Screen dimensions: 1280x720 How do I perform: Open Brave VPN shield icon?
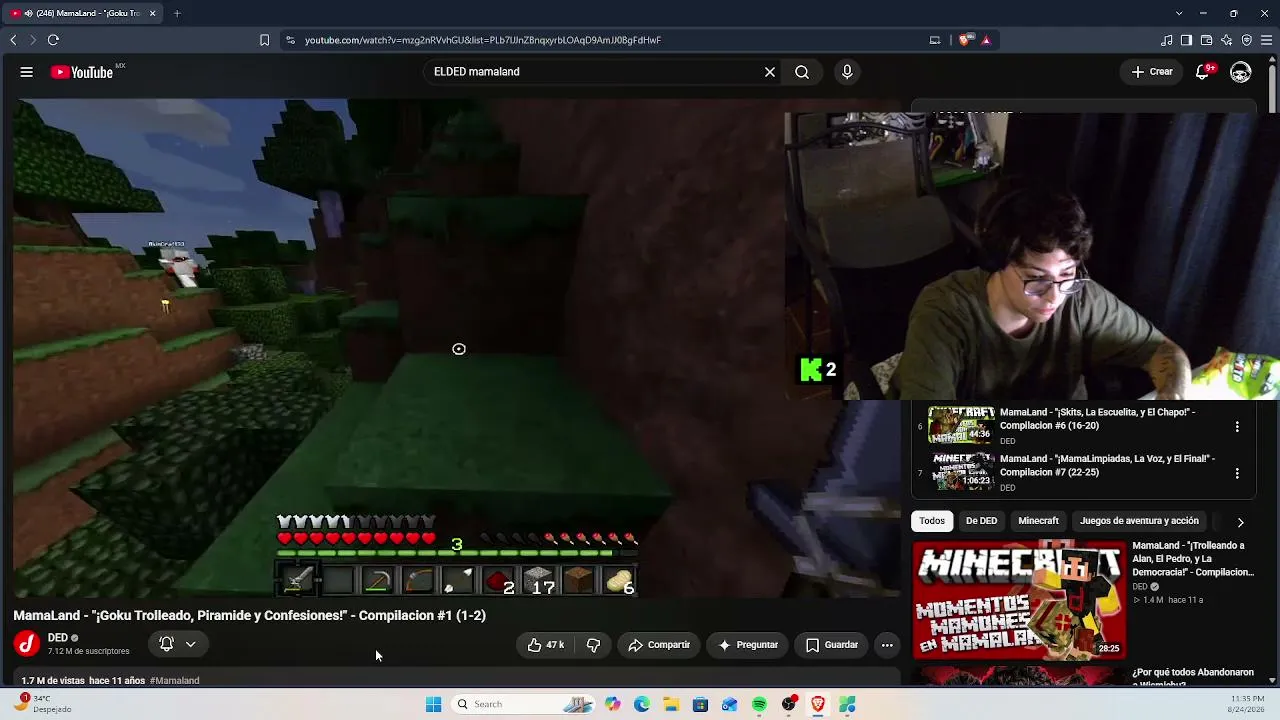pos(1246,40)
